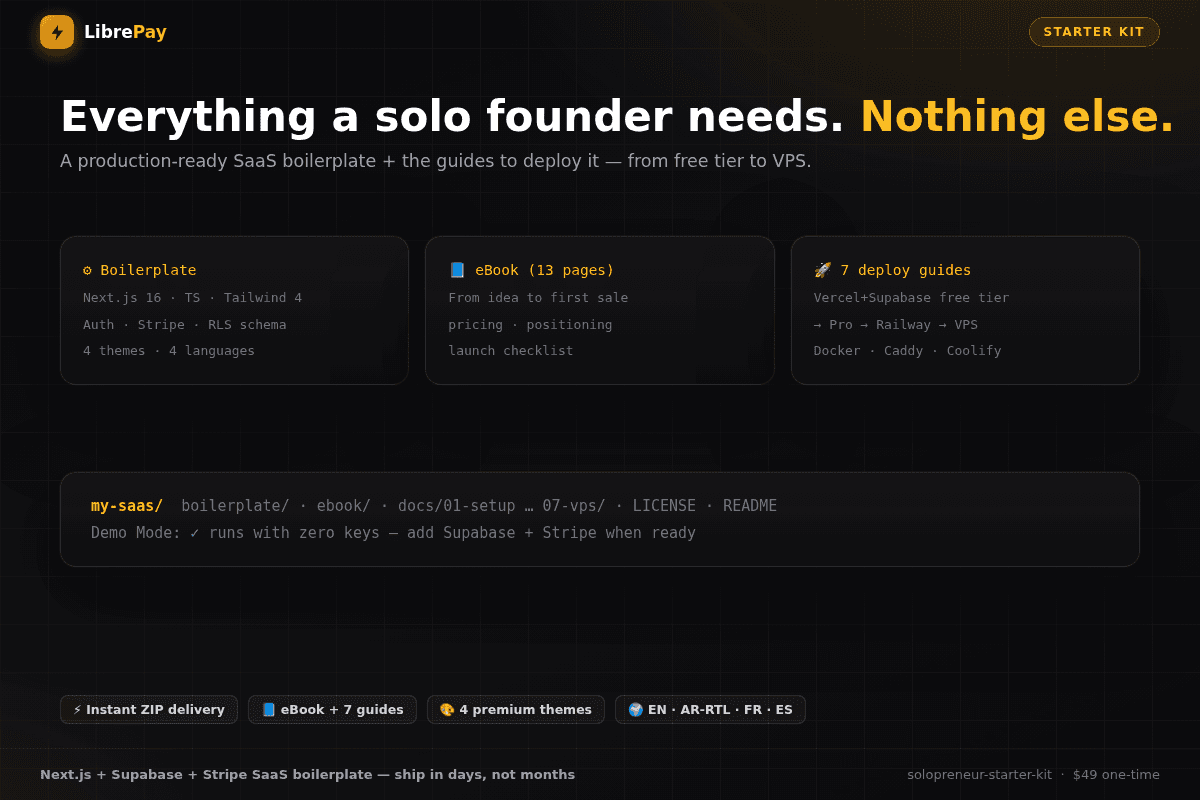Viewport: 1200px width, 800px height.
Task: Click the Instant ZIP delivery badge
Action: point(149,710)
